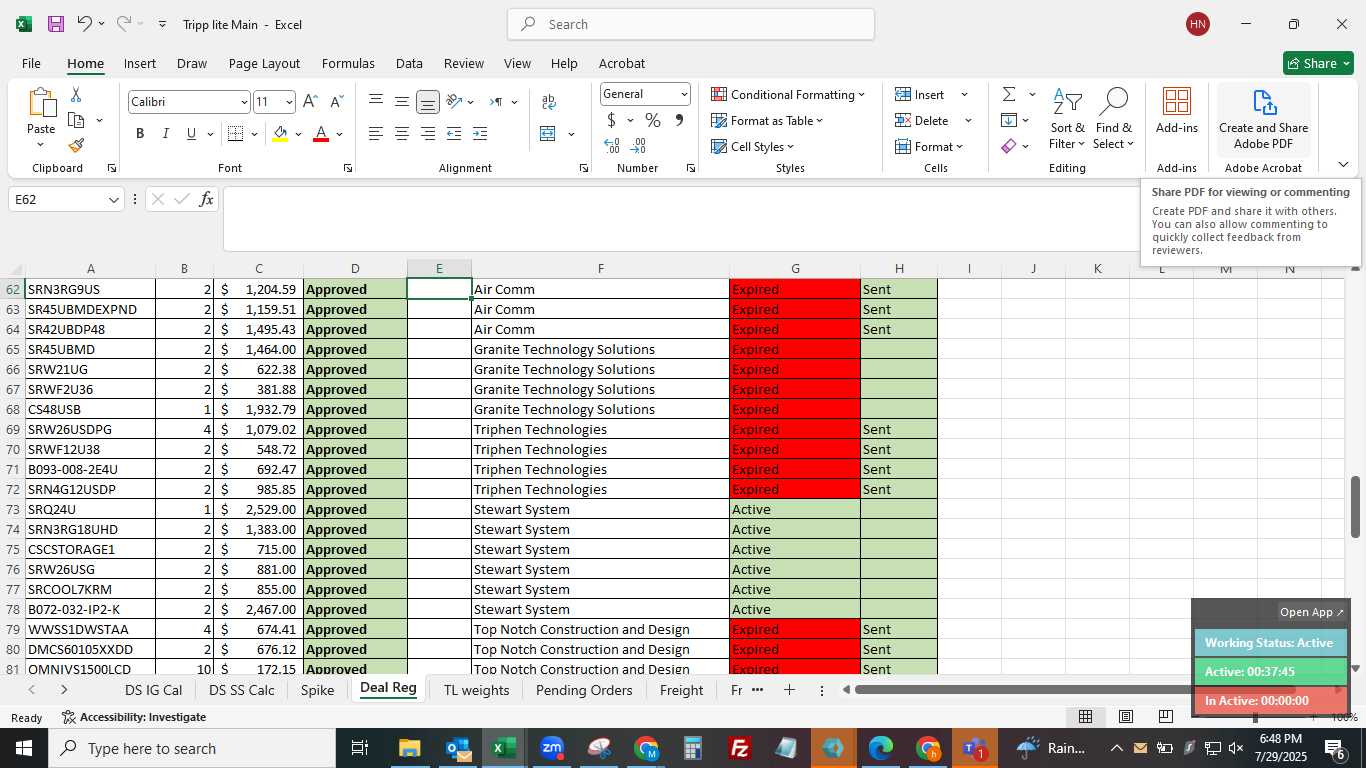Click the Decrease Font Size icon
Viewport: 1366px width, 768px height.
click(x=336, y=102)
